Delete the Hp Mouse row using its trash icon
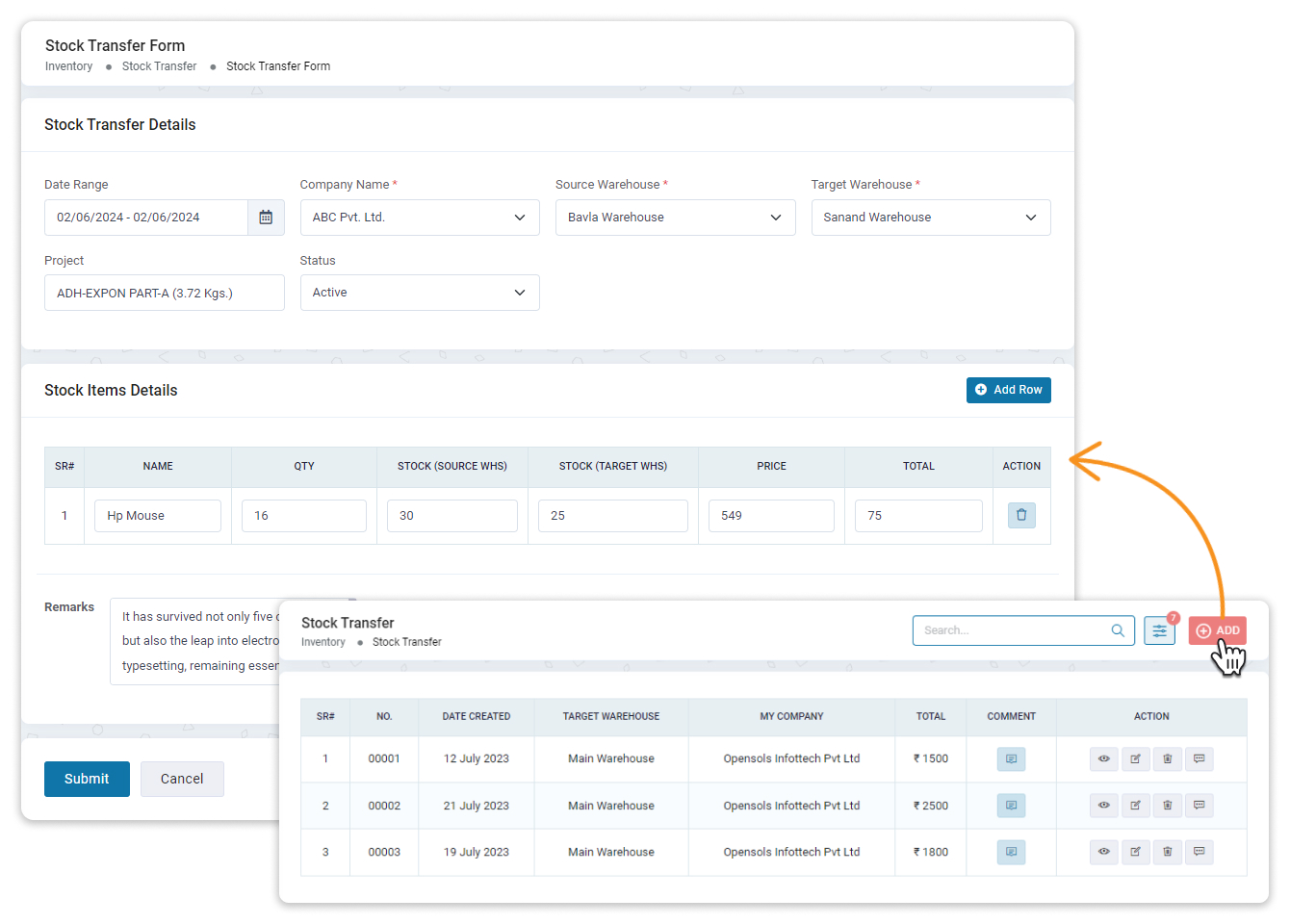 [1021, 515]
